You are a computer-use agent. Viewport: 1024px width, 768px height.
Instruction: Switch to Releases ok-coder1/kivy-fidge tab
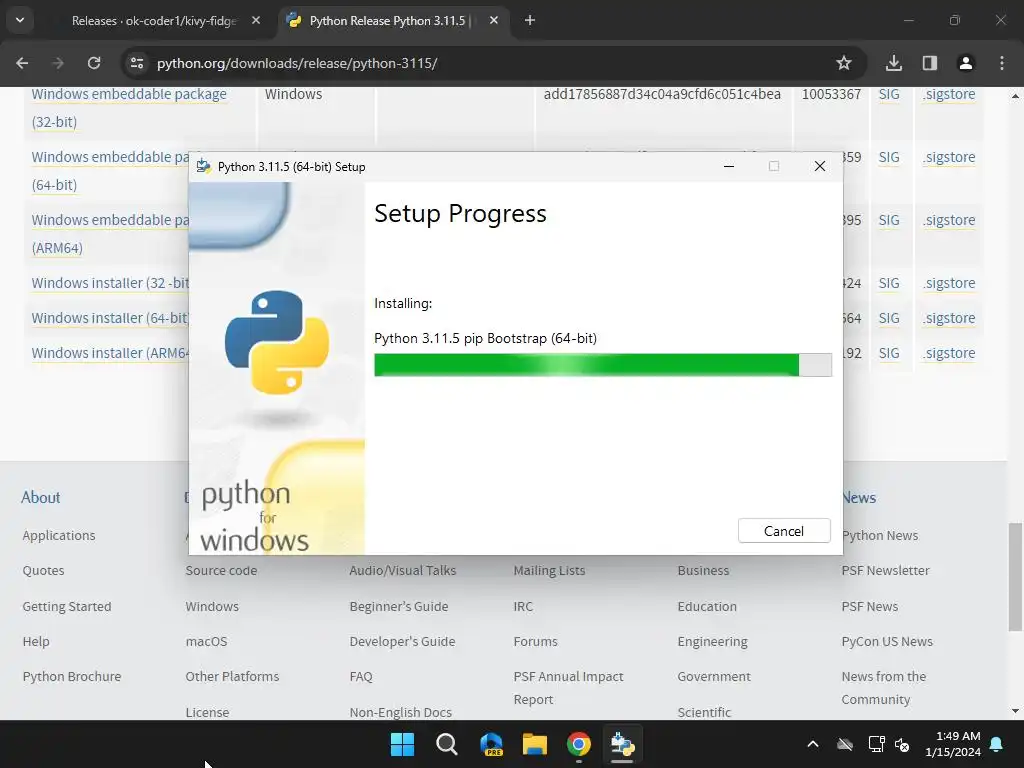coord(154,21)
